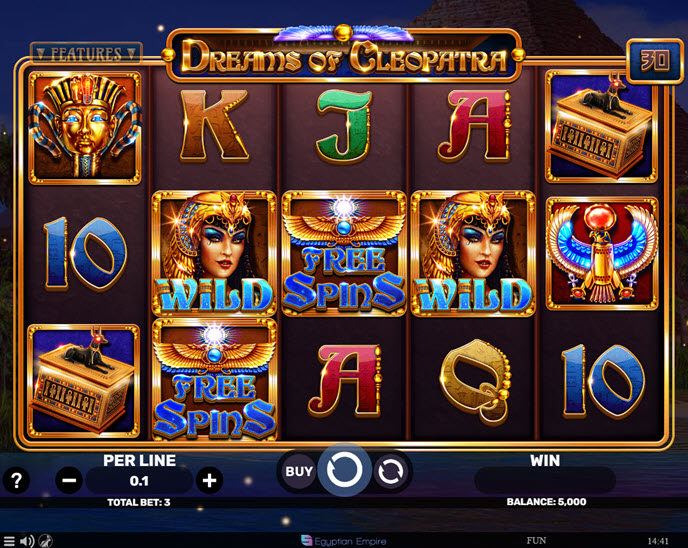Mute the game sound
Viewport: 688px width, 548px height.
(27, 541)
